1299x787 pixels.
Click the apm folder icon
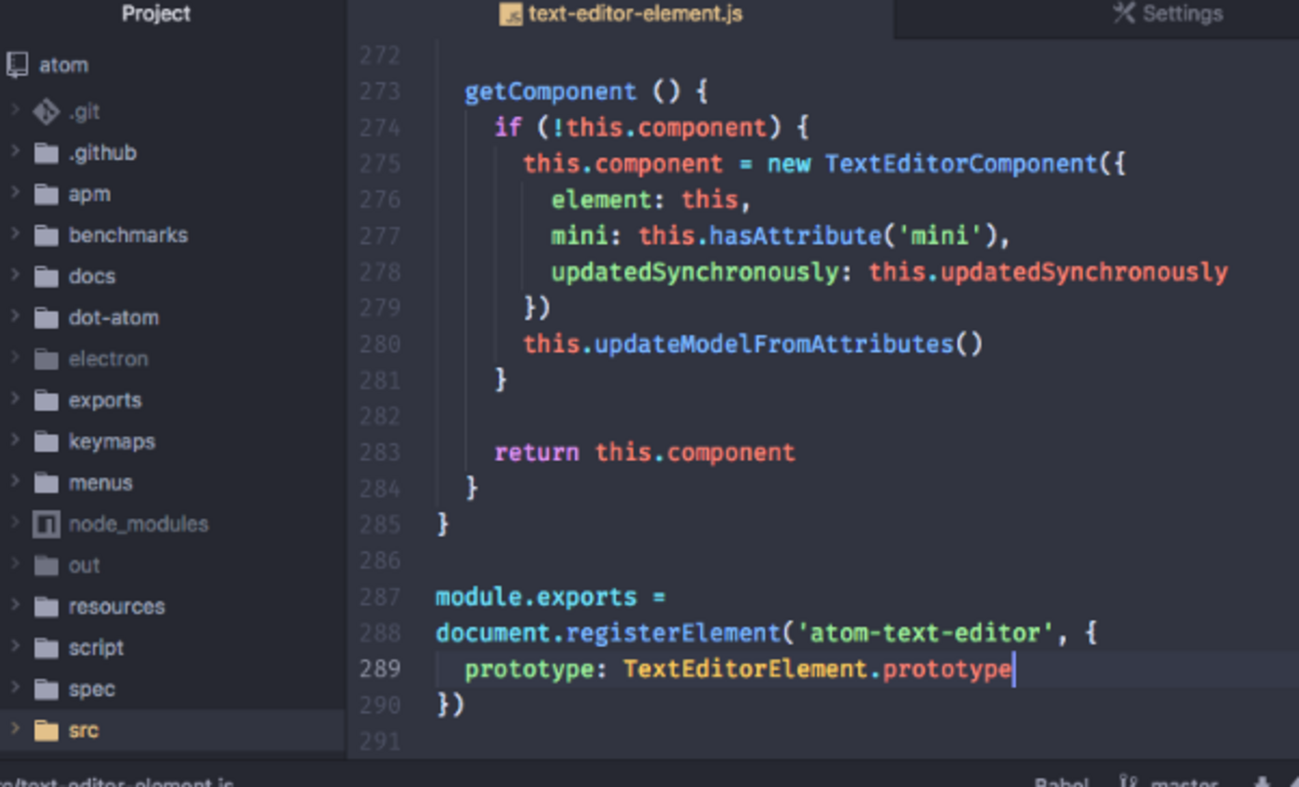click(x=46, y=194)
